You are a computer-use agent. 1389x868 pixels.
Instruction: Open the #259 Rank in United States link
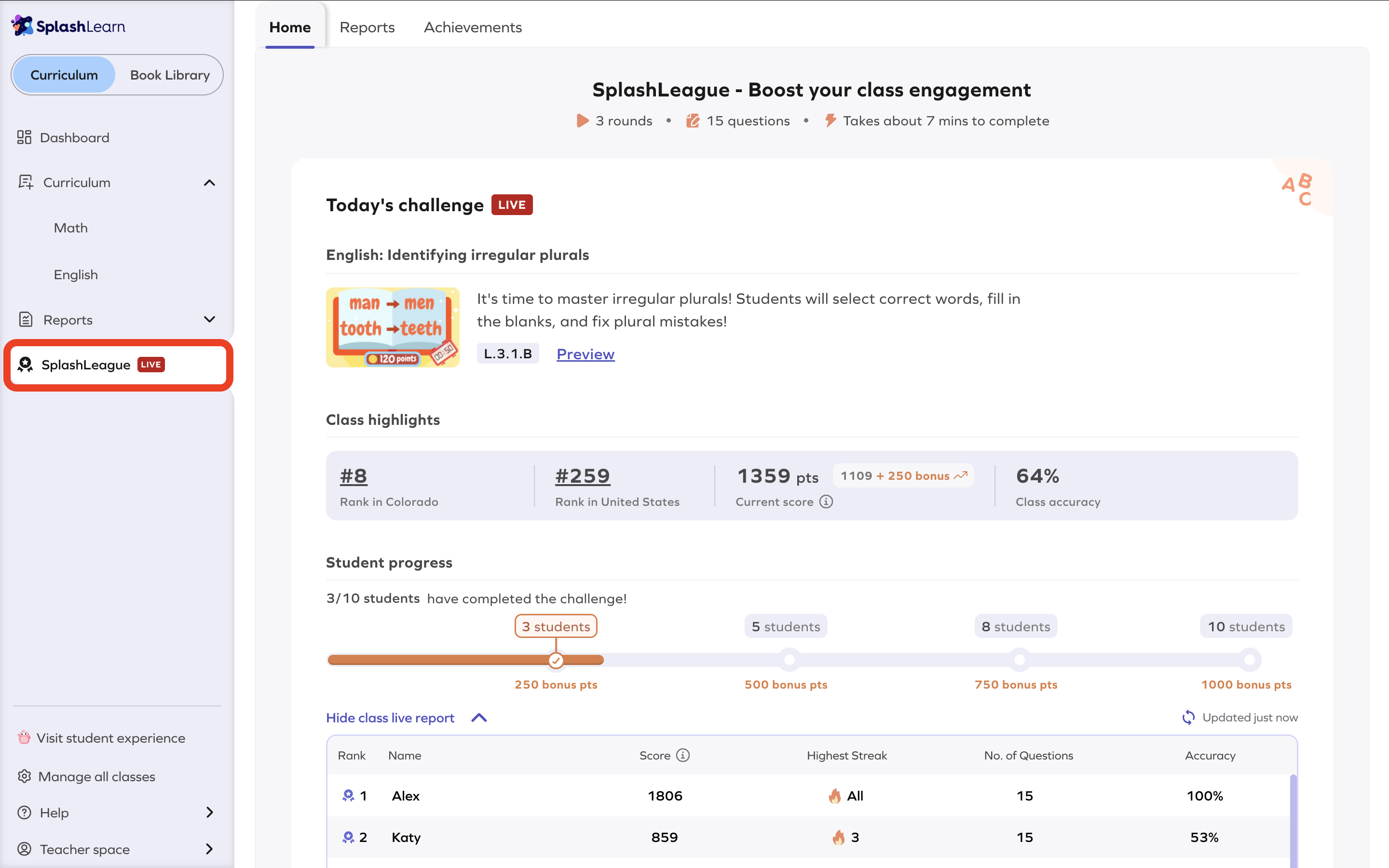click(x=583, y=475)
